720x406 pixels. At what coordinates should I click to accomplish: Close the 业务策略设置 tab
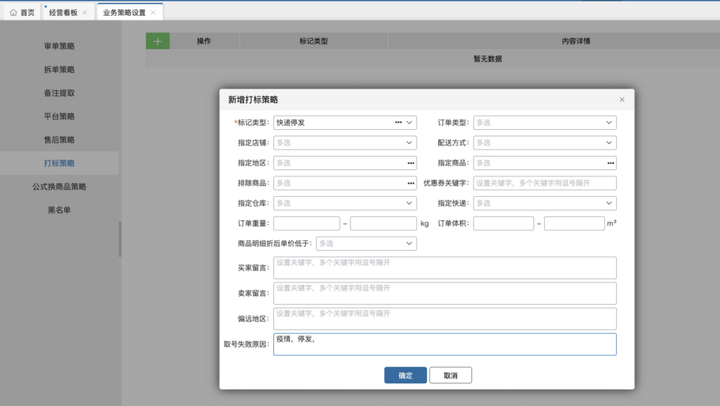pyautogui.click(x=153, y=12)
